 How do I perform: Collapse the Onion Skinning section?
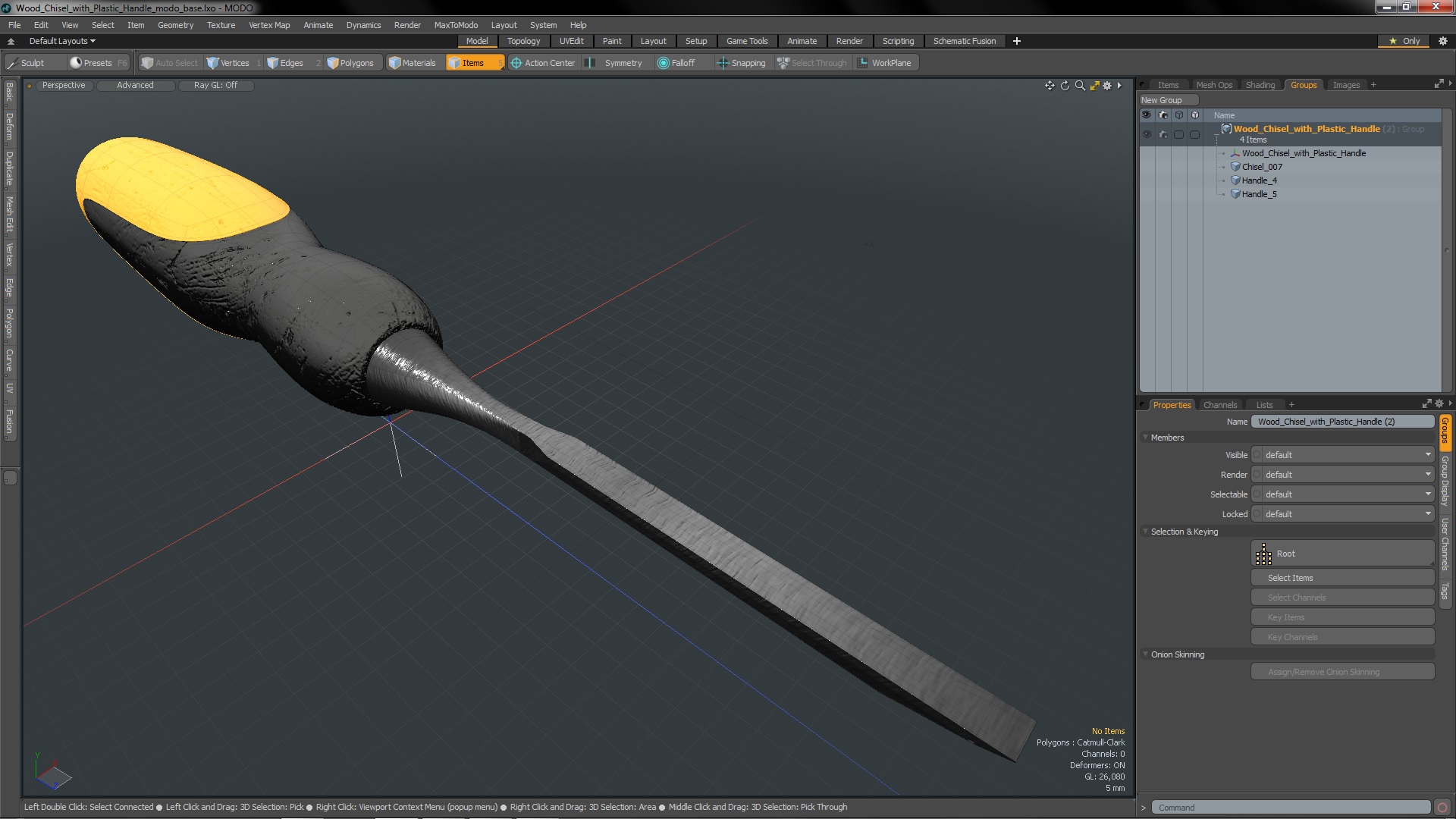pos(1146,654)
